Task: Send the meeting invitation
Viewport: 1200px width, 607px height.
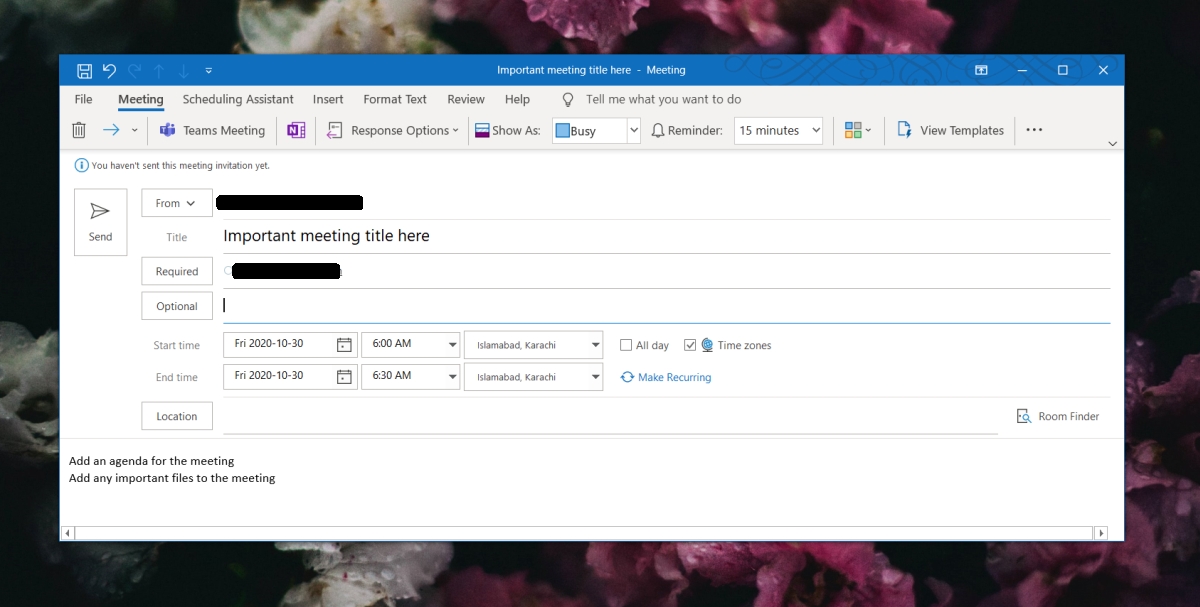Action: click(x=101, y=222)
